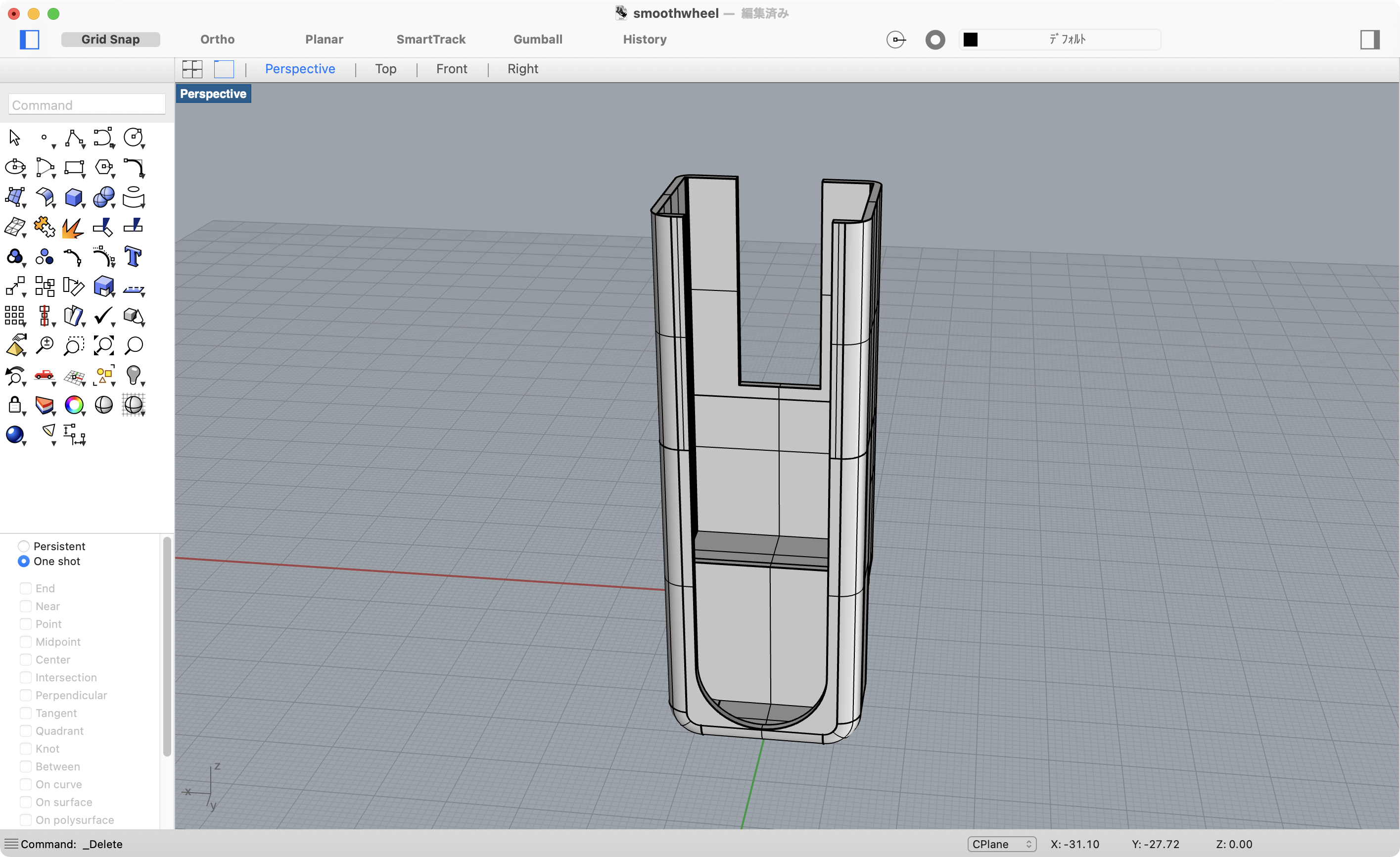Select the Ellipse tool

[x=15, y=167]
